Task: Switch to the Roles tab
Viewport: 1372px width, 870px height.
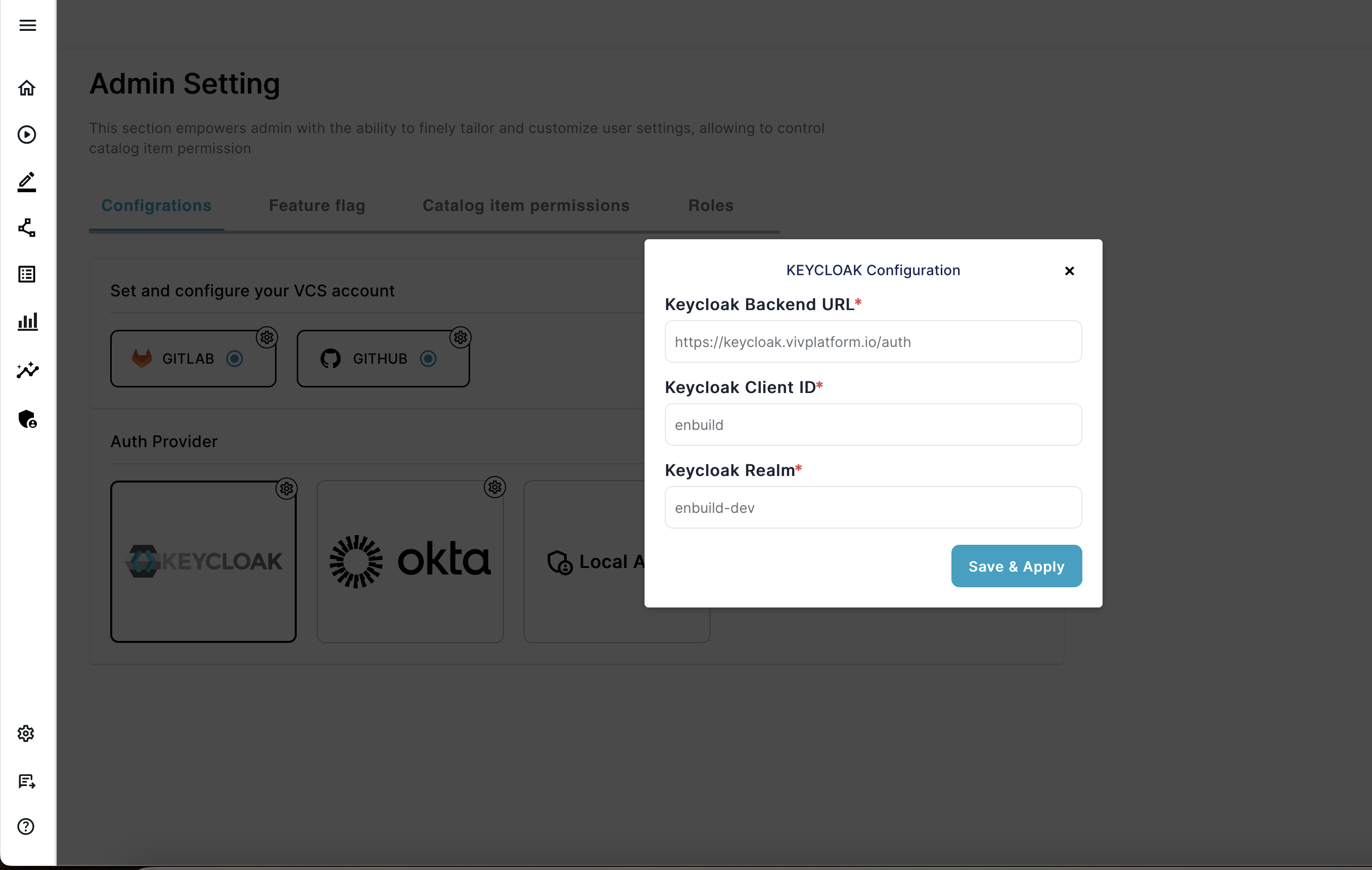Action: tap(710, 206)
